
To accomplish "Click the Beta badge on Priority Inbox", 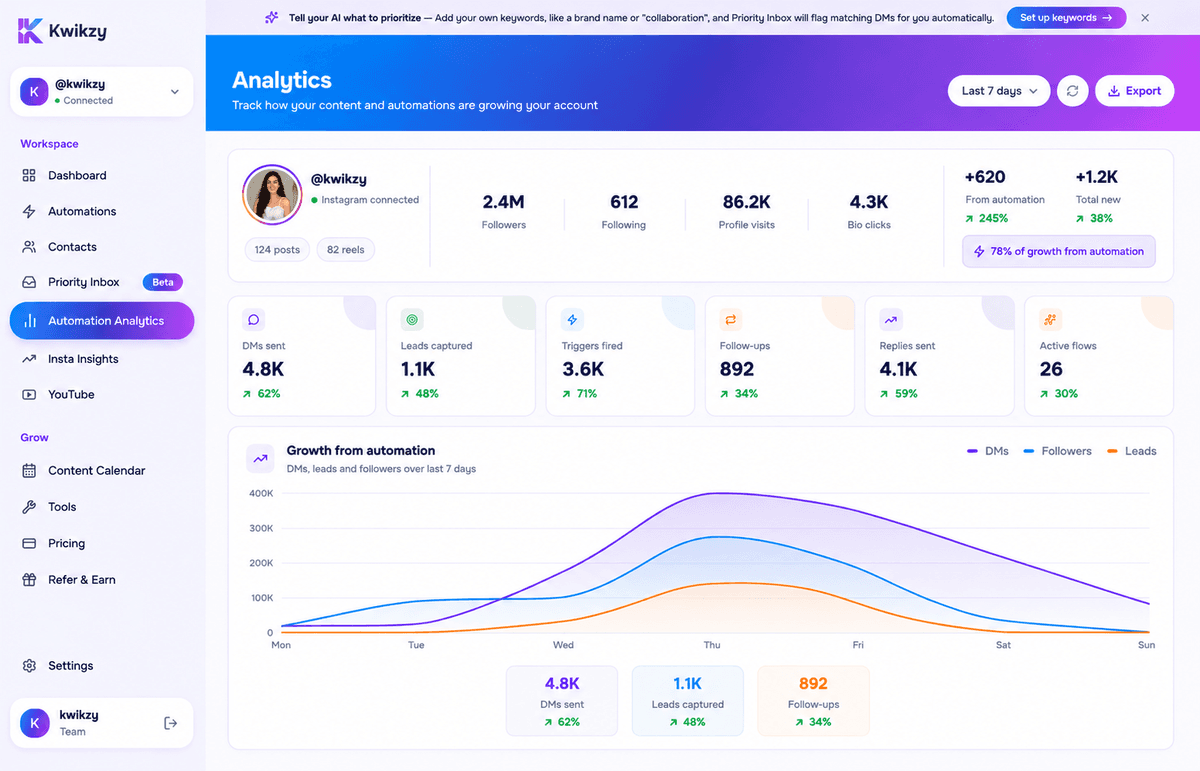I will coord(163,282).
